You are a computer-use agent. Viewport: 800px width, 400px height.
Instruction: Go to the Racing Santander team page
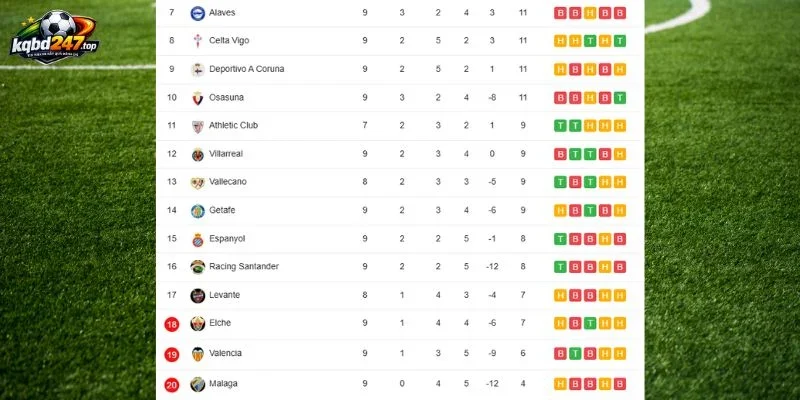[244, 266]
